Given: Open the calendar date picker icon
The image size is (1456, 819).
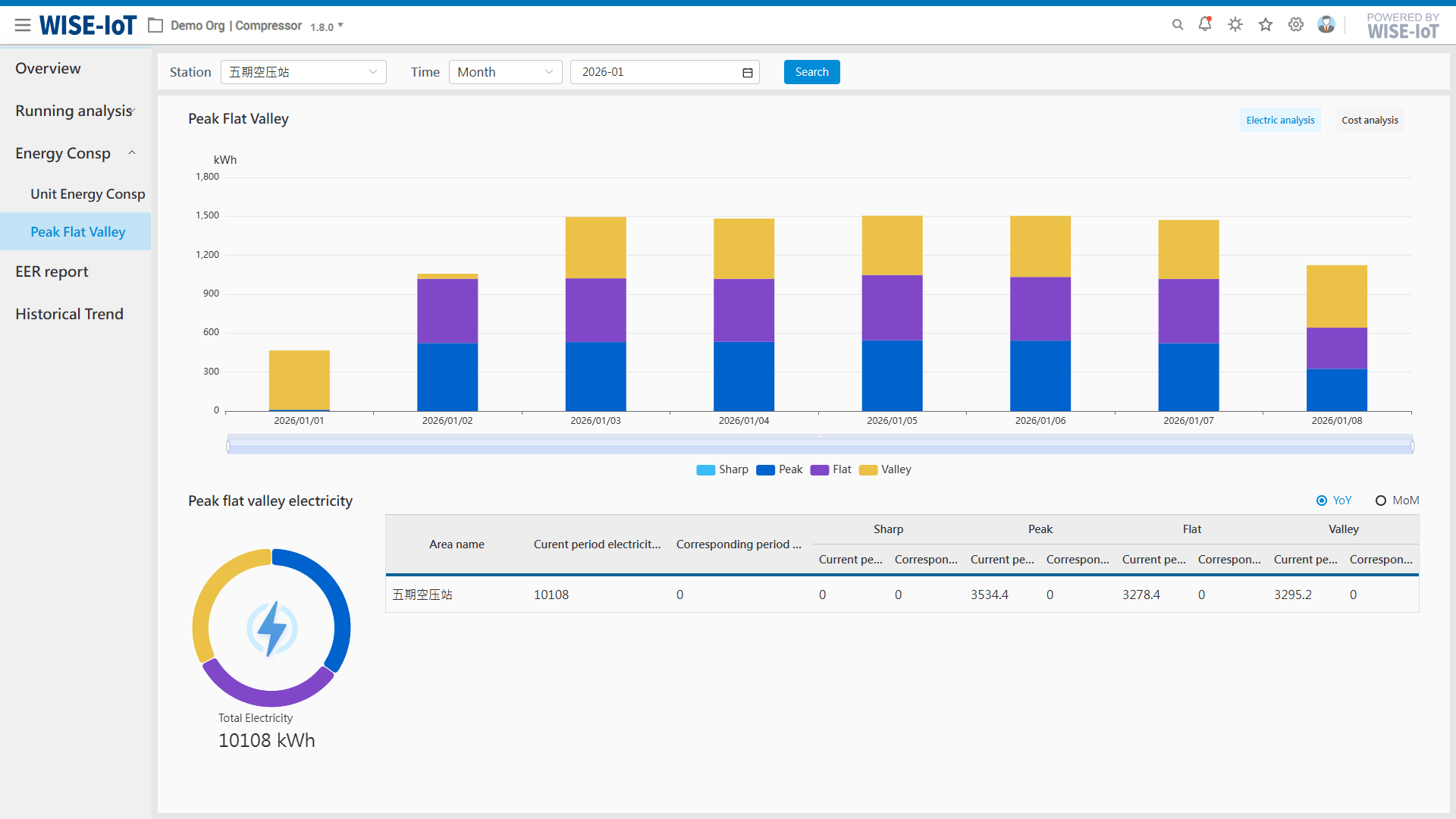Looking at the screenshot, I should coord(747,73).
